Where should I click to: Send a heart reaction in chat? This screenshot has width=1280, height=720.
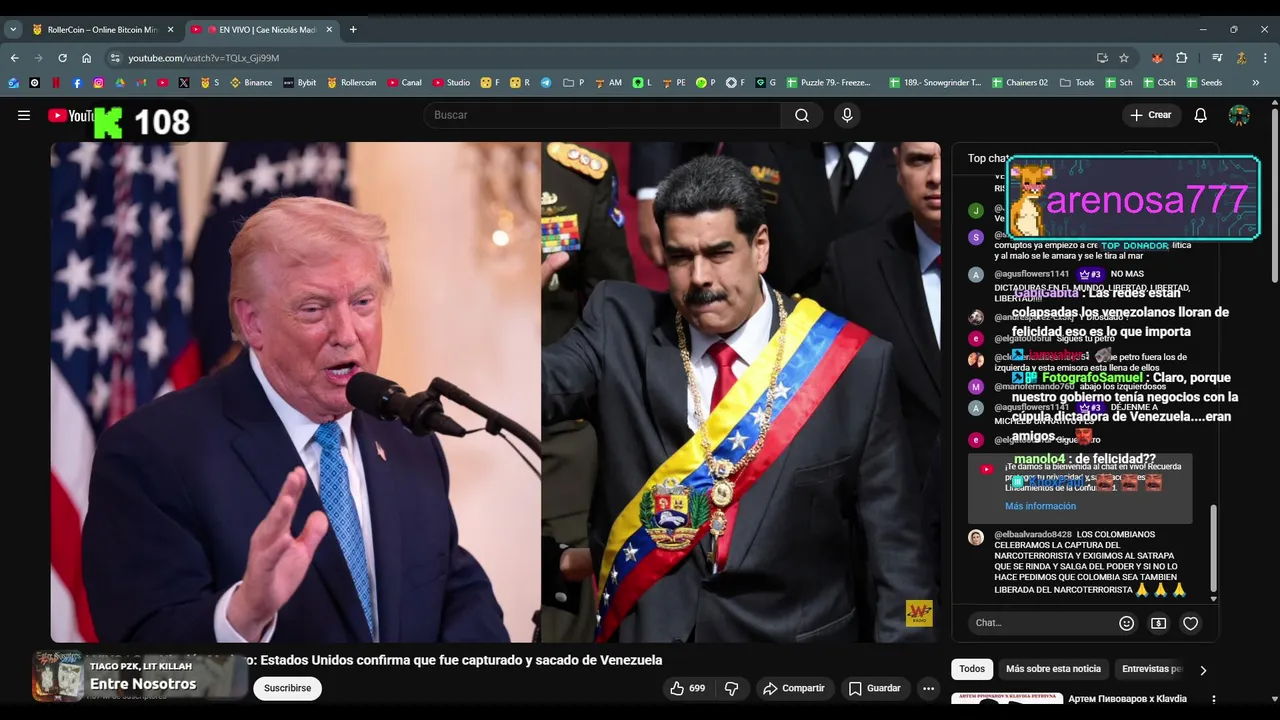[x=1190, y=623]
